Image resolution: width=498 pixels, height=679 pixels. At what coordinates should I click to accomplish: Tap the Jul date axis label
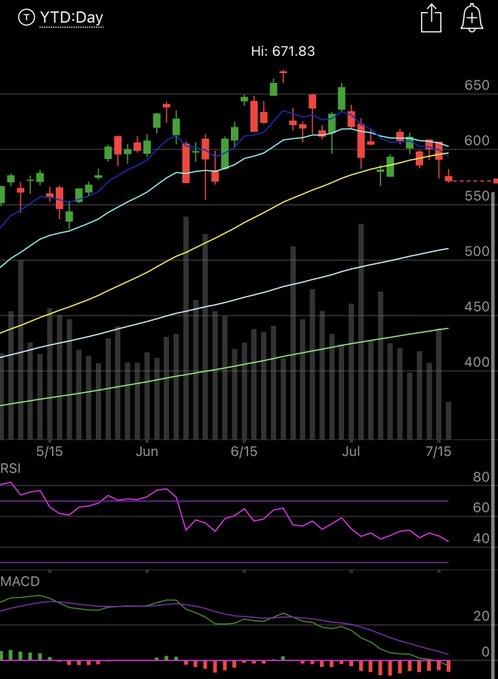(351, 452)
